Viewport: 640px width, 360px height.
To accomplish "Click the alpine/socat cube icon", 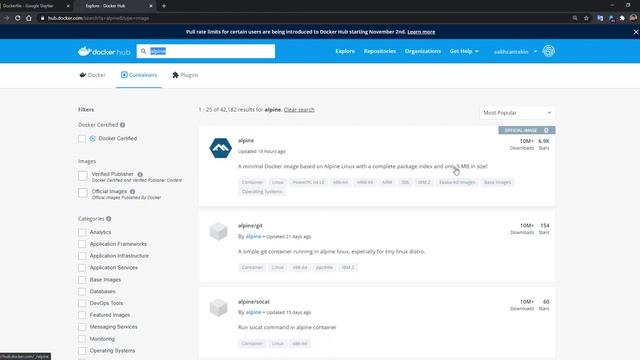I will (x=218, y=307).
